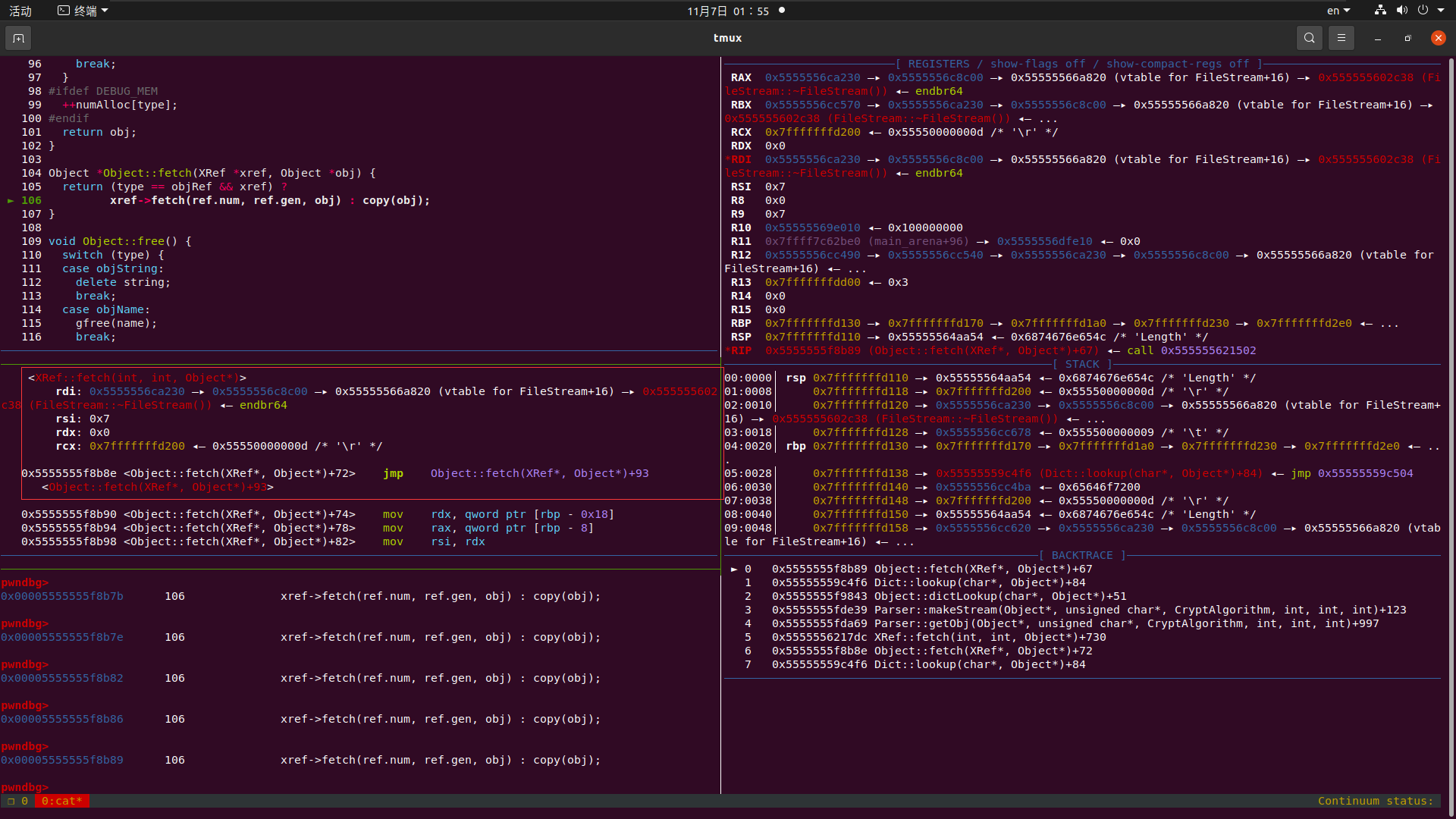Open the system menu arrow

1441,11
